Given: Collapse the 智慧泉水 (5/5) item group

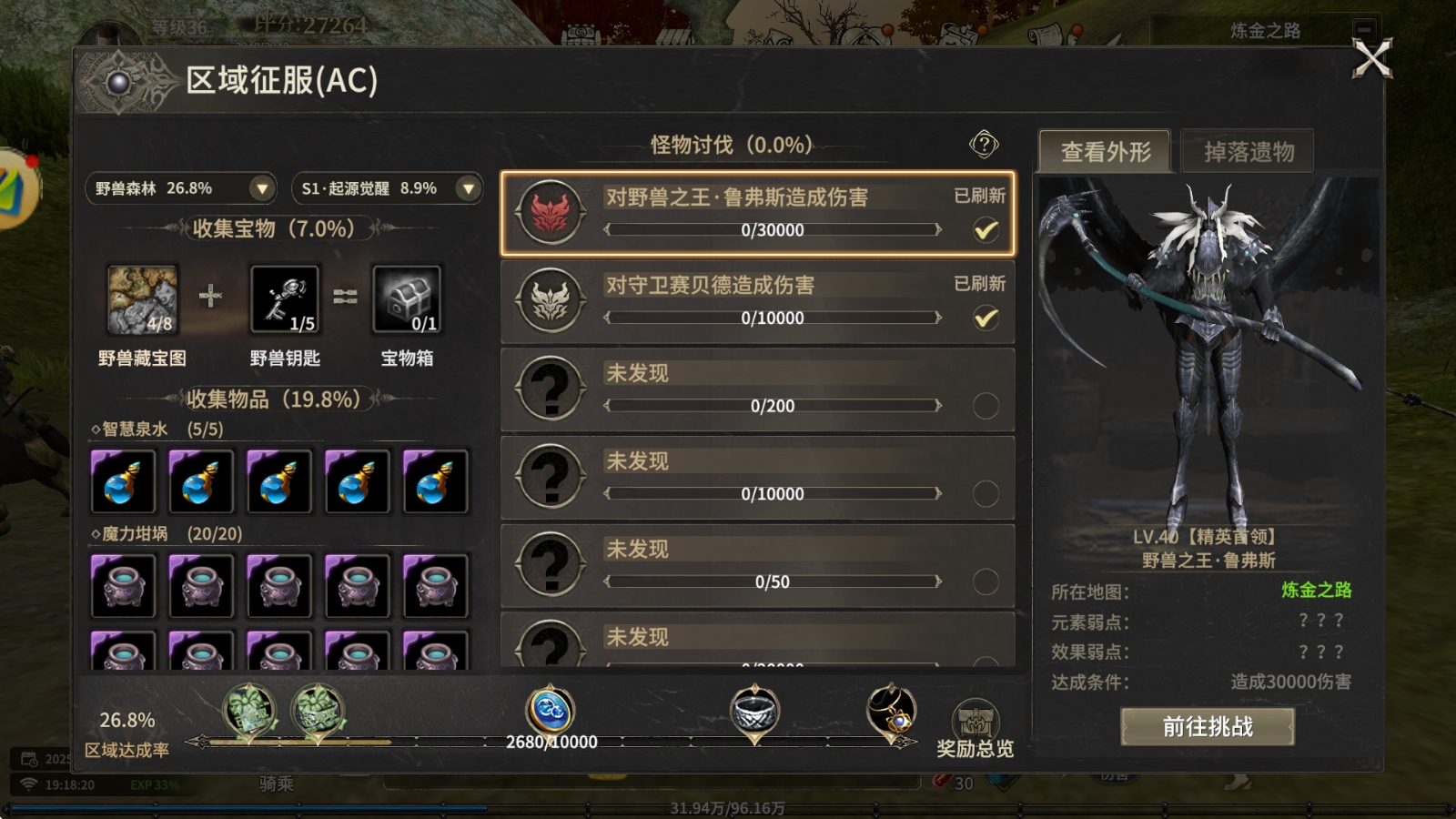Looking at the screenshot, I should tap(157, 430).
